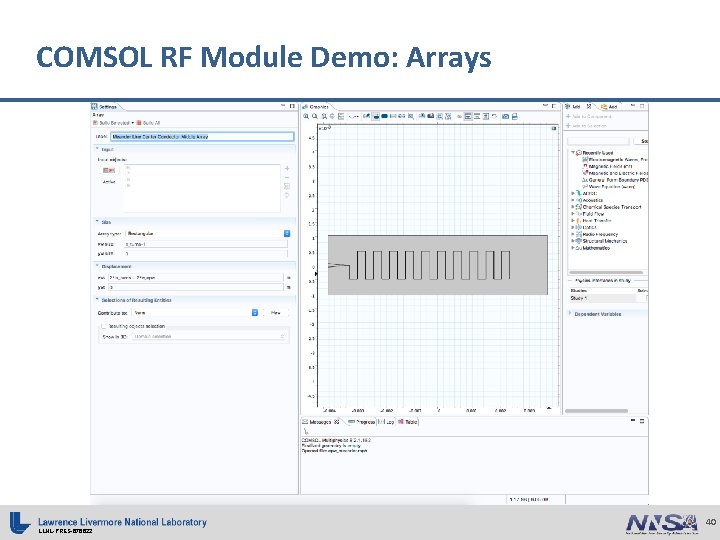Open the Add Study tab in right panel

[x=609, y=107]
